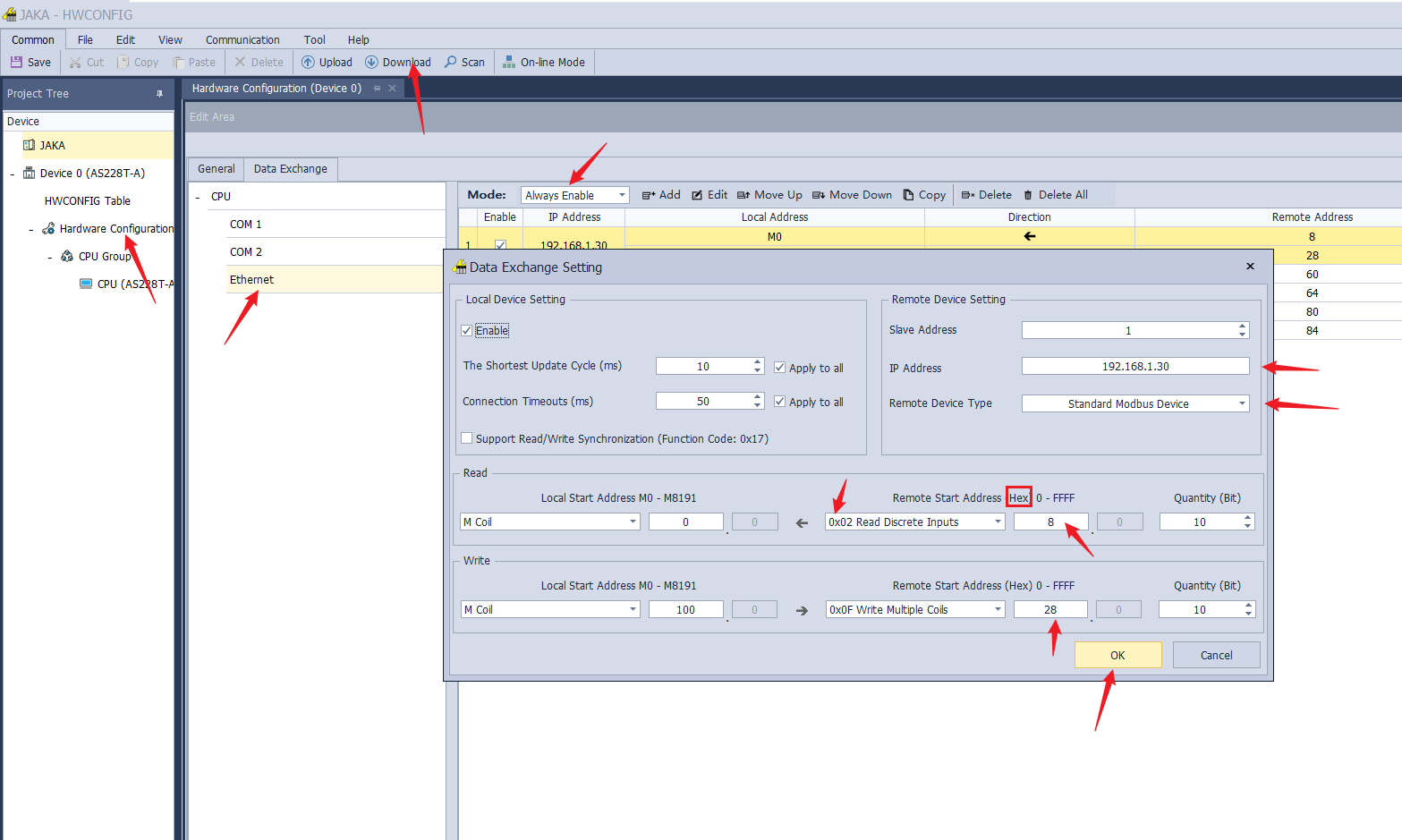Select COM 2 in the CPU tree
Screen dimensions: 1402x840
246,252
